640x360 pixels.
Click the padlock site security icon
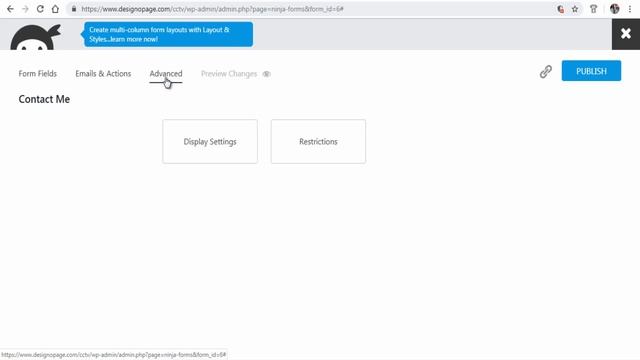pyautogui.click(x=74, y=9)
